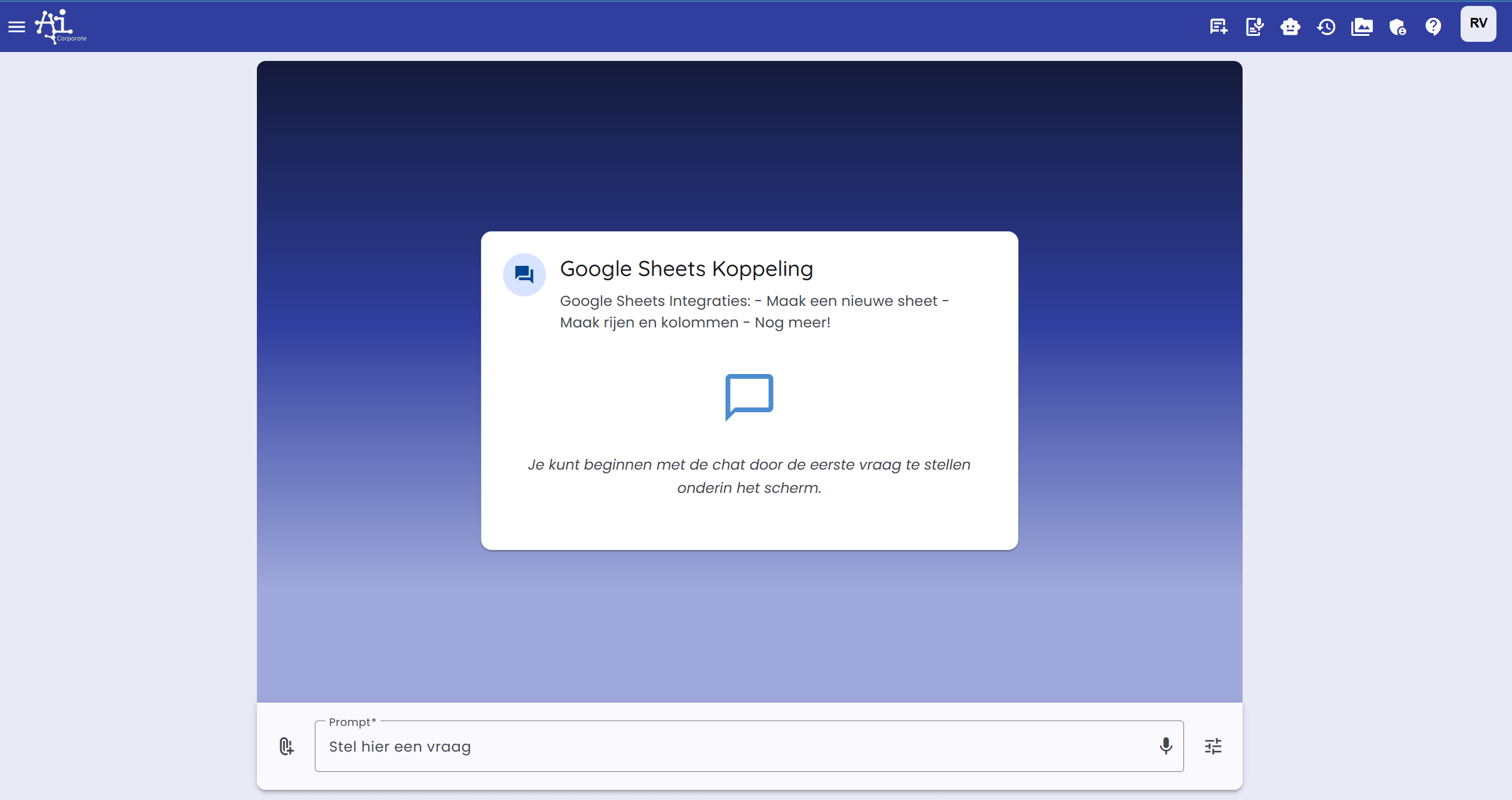Open the image gallery folder icon

[1361, 26]
